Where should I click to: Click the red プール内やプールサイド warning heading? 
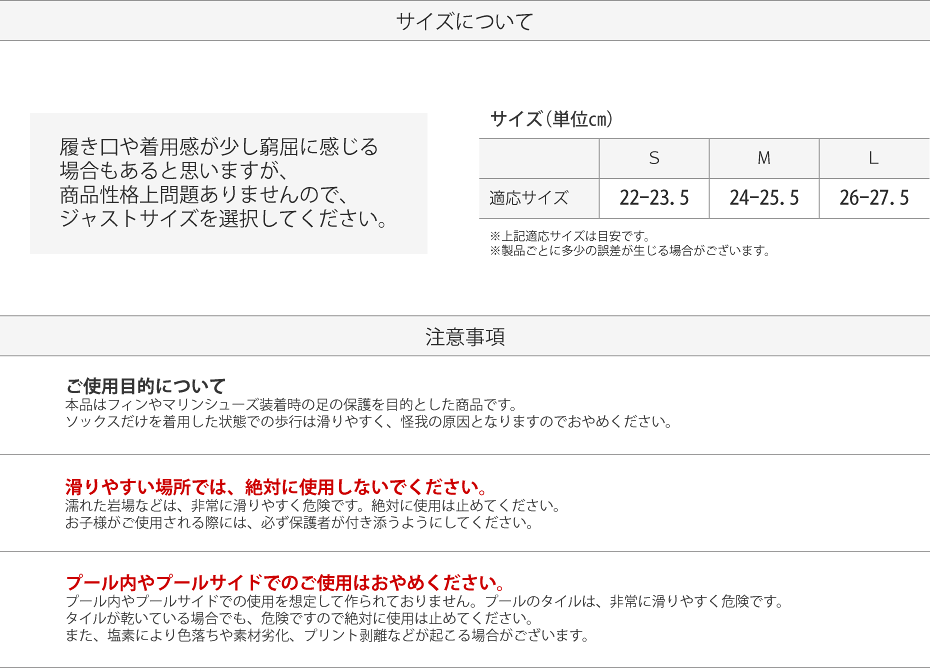click(x=285, y=583)
